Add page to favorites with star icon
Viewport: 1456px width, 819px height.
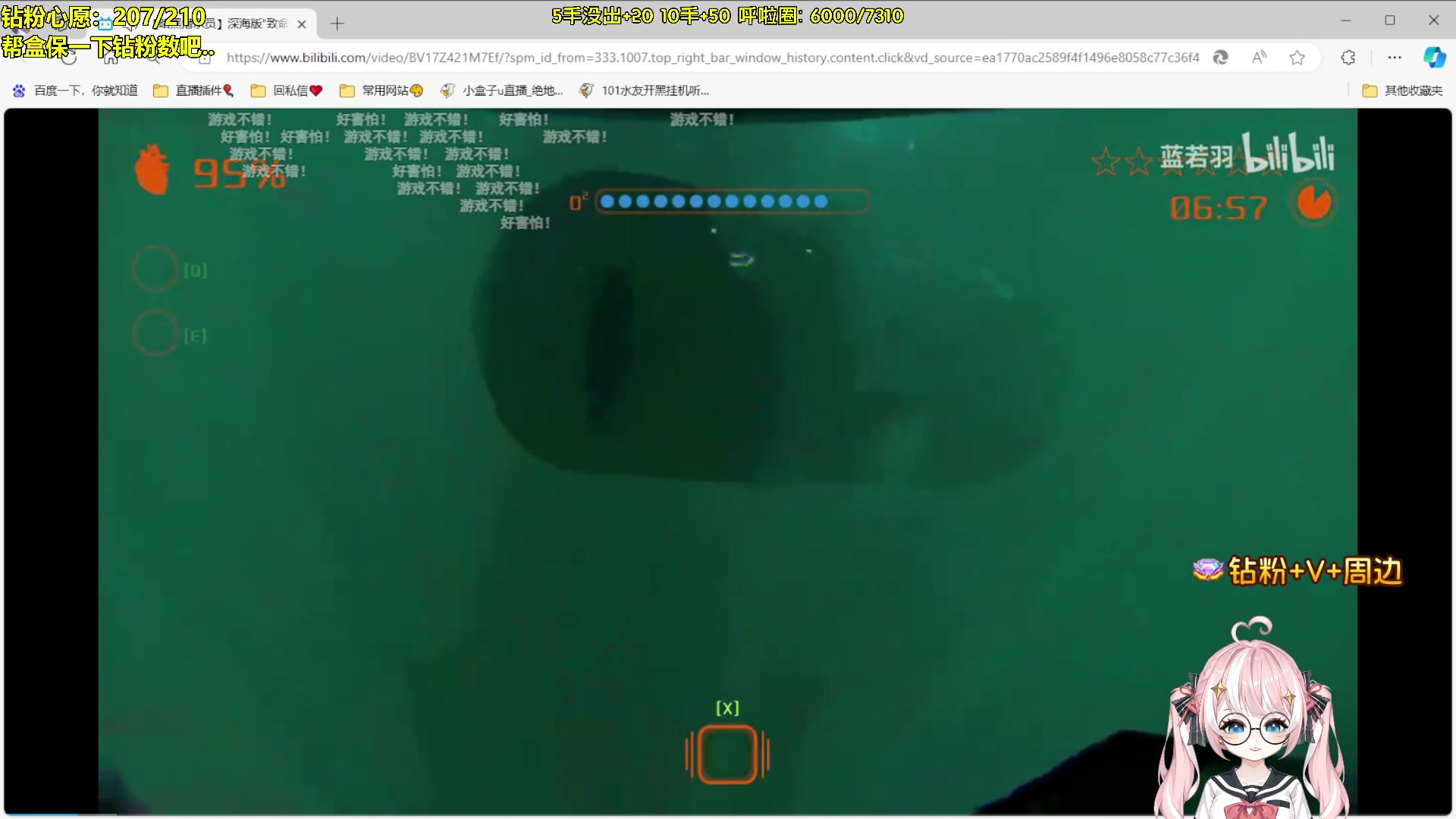pyautogui.click(x=1298, y=58)
